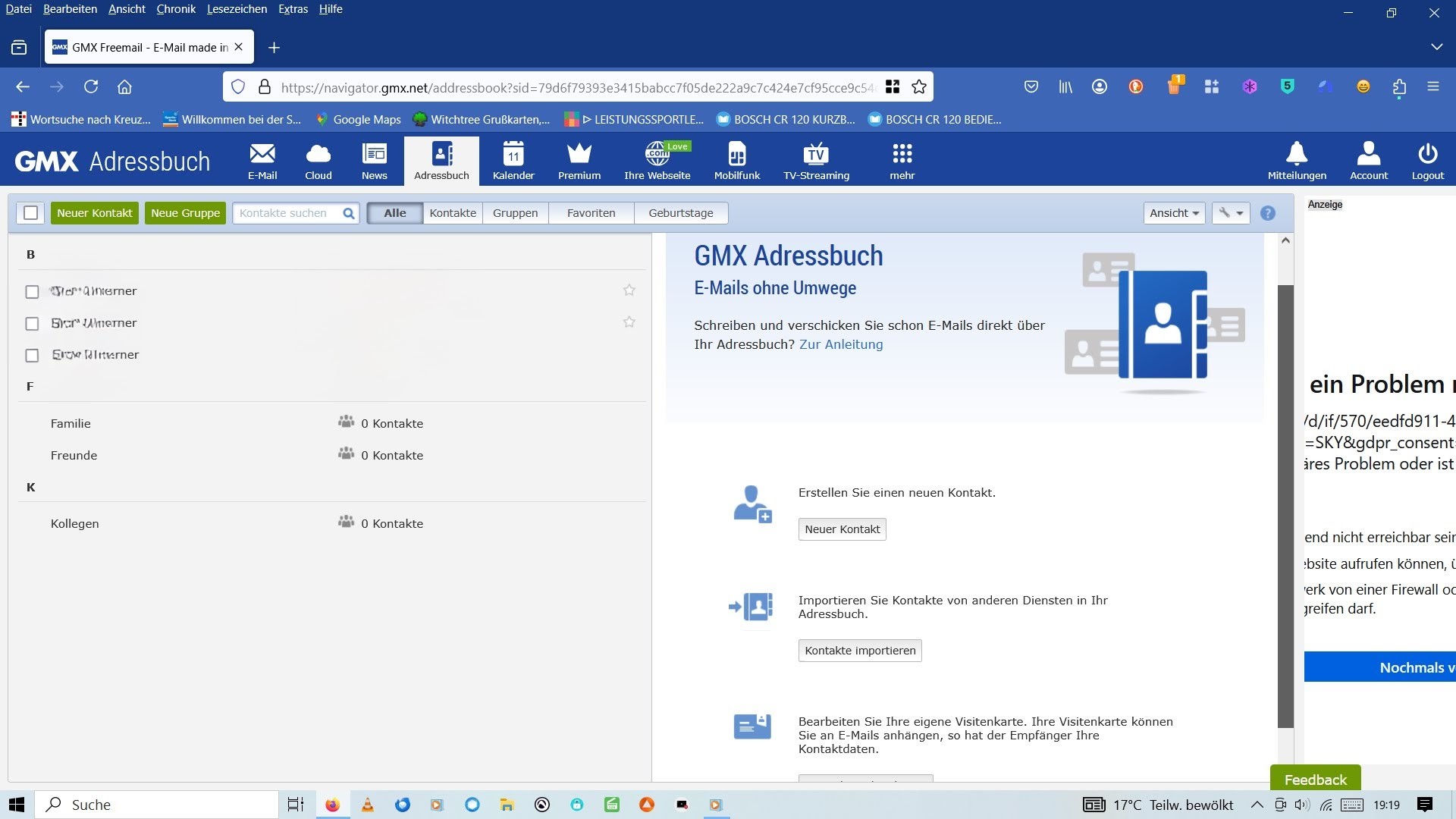The image size is (1456, 819).
Task: Open Firefox from the taskbar
Action: point(332,805)
